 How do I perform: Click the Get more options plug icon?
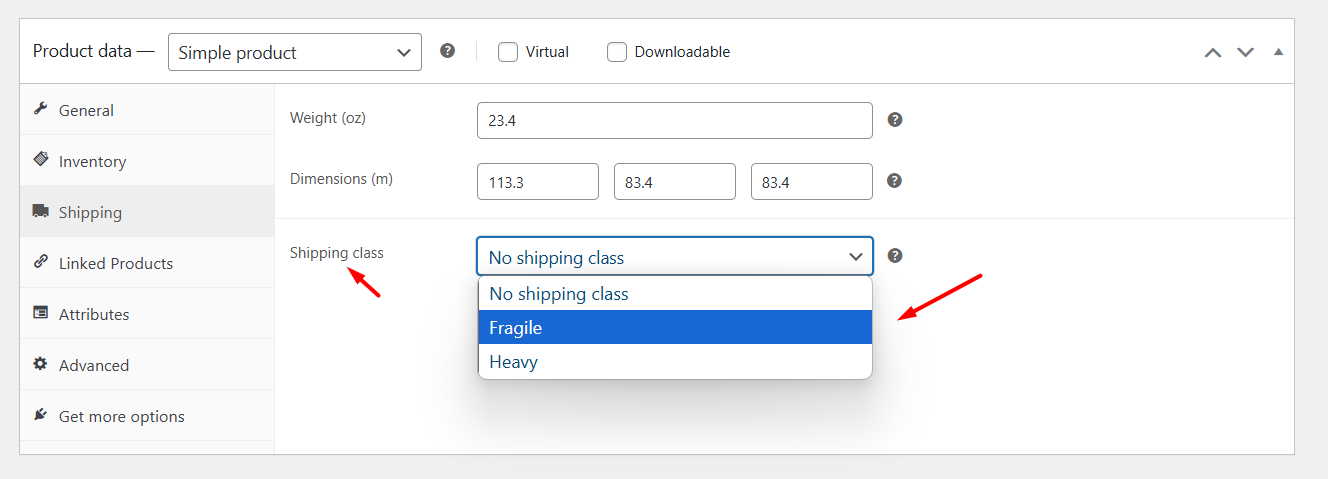pyautogui.click(x=41, y=415)
